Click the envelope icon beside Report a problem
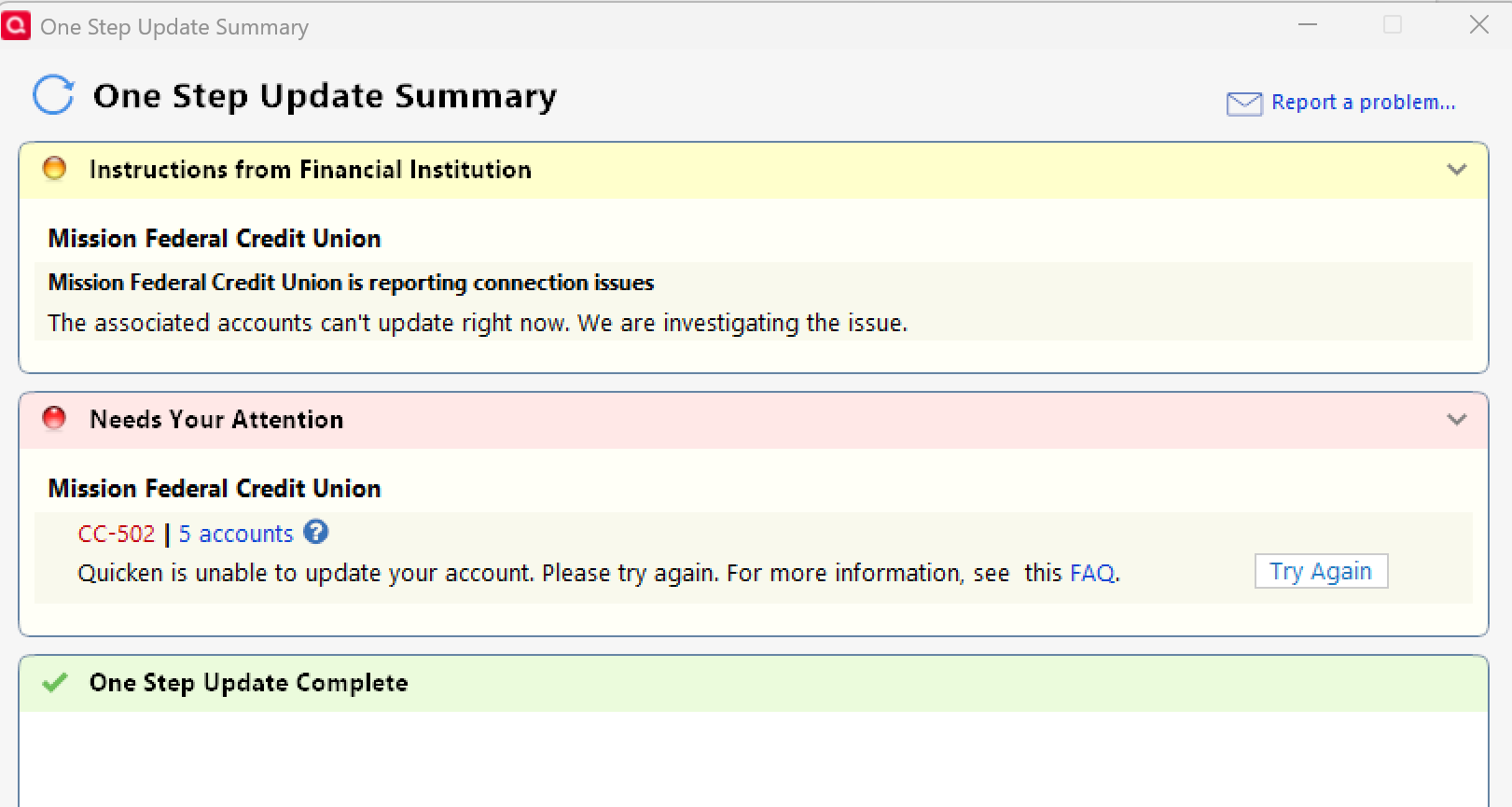 click(x=1244, y=103)
